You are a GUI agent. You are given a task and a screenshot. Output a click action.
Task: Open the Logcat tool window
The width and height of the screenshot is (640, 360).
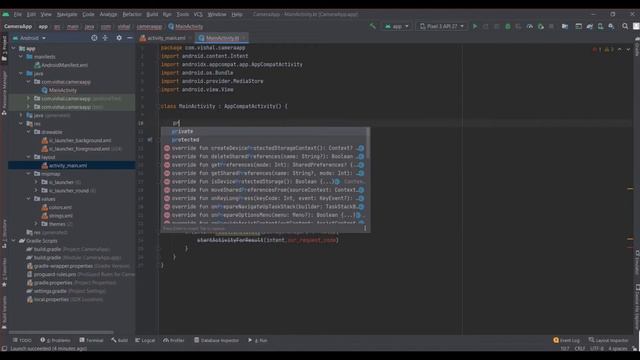145,340
